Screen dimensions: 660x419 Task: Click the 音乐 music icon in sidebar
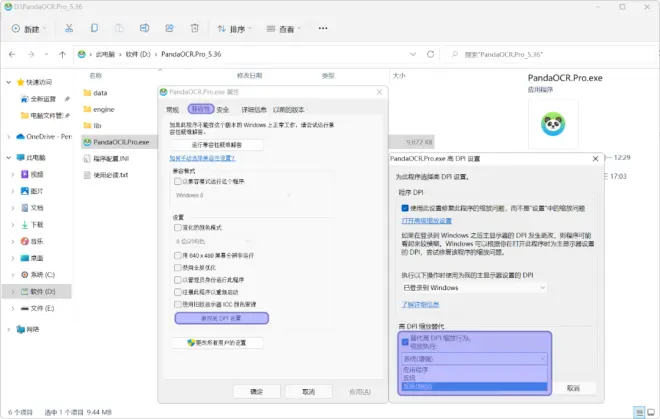[x=25, y=241]
